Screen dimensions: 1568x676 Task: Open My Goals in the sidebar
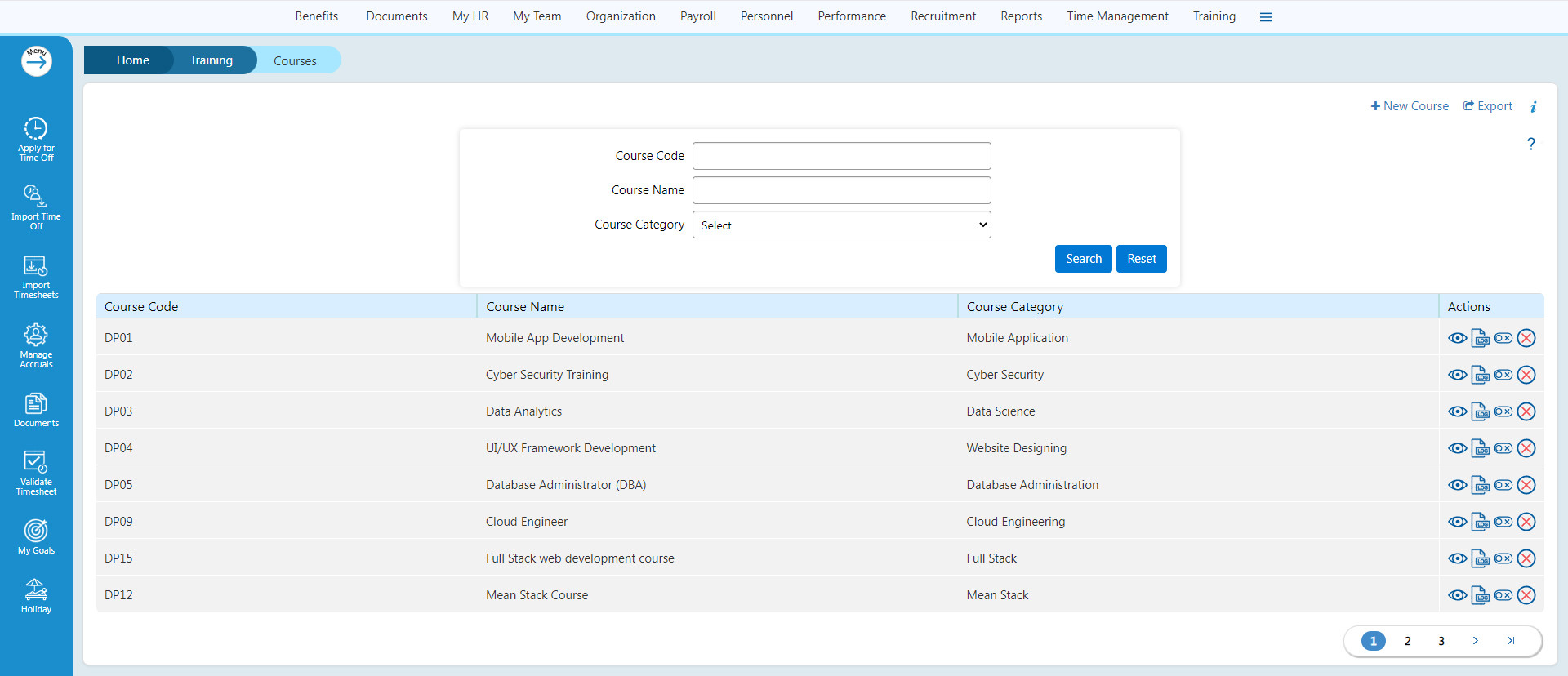tap(36, 536)
